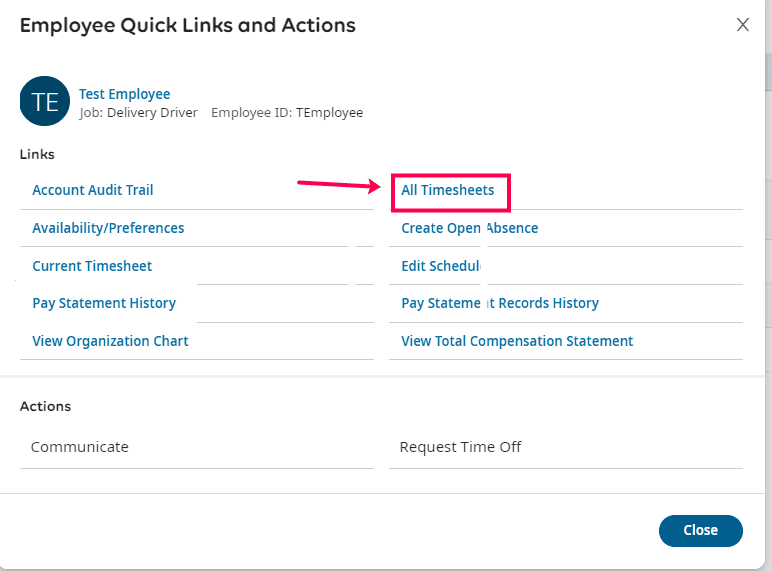Screen dimensions: 772x571
Task: View the Current Timesheet
Action: (x=92, y=266)
